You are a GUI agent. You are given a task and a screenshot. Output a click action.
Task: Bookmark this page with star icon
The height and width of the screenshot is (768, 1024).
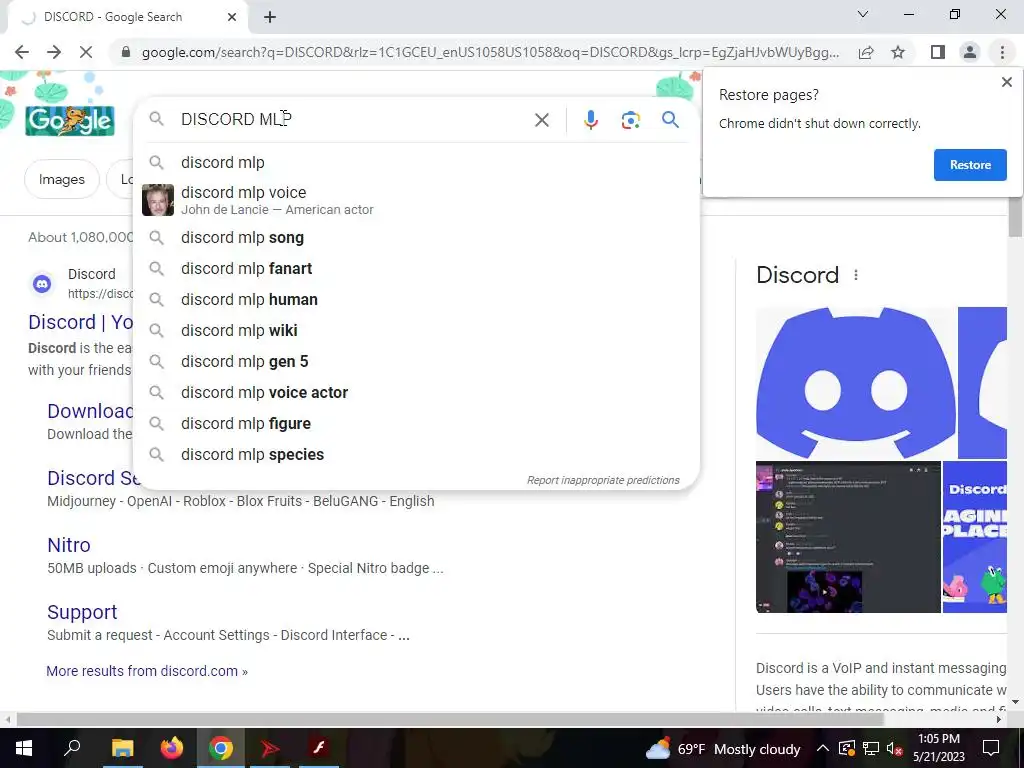point(898,52)
